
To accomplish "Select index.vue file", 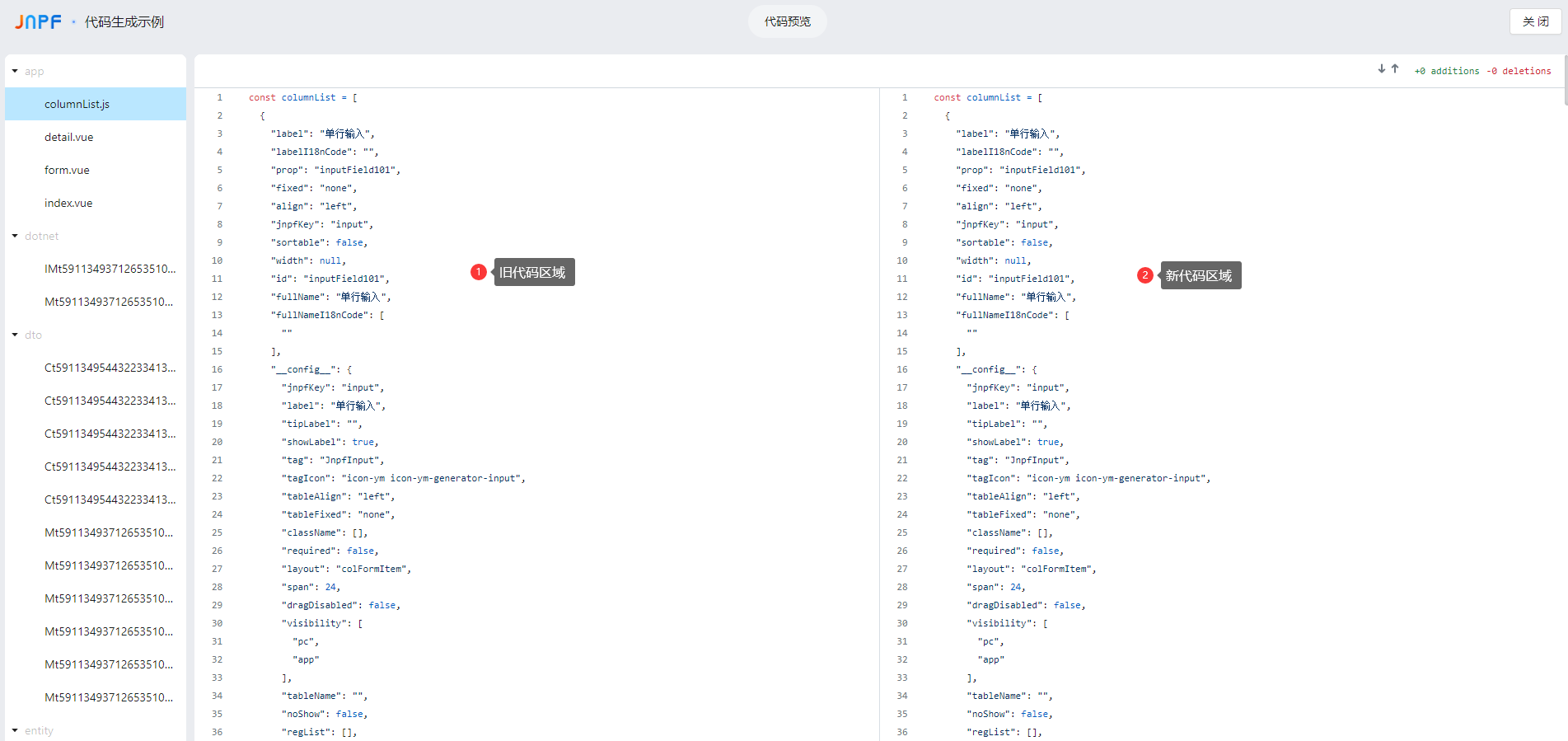I will [x=68, y=204].
